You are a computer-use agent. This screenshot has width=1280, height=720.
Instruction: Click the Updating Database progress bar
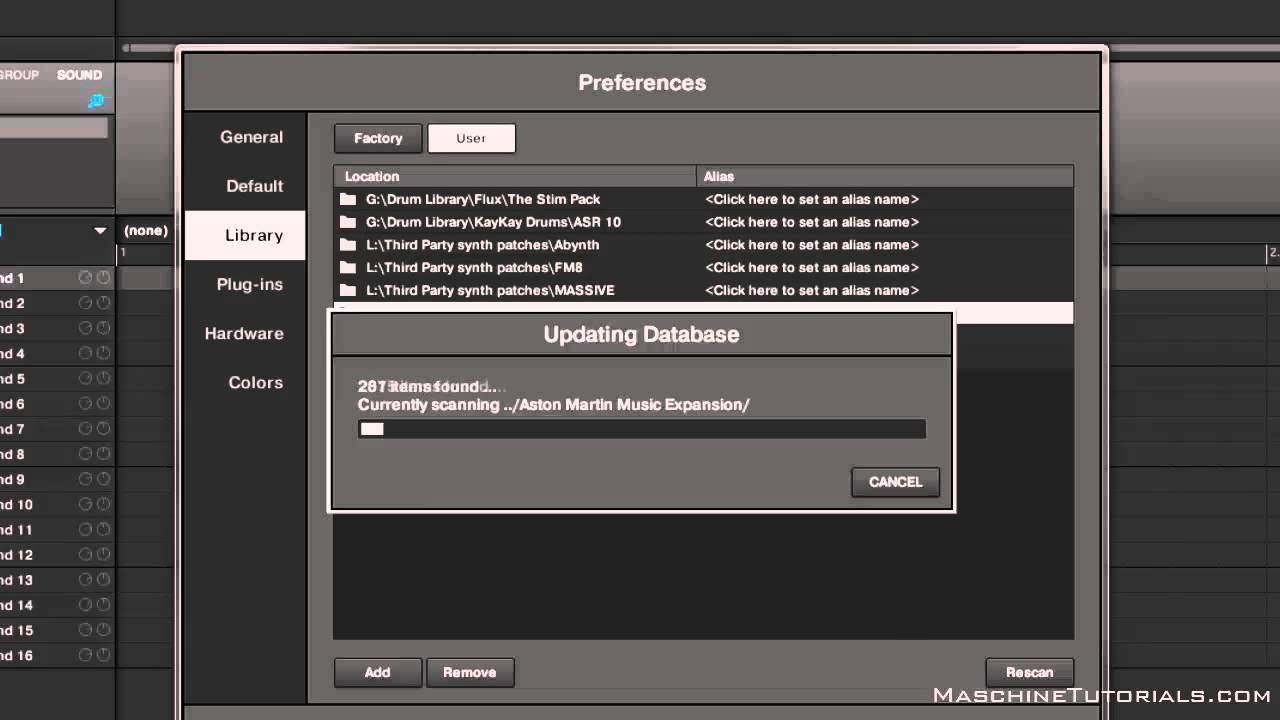tap(642, 429)
